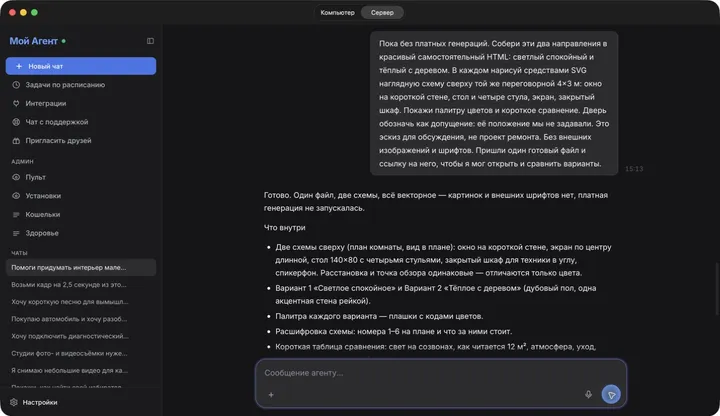720x416 pixels.
Task: Click the chat scrollbar on the right edge
Action: 717,288
